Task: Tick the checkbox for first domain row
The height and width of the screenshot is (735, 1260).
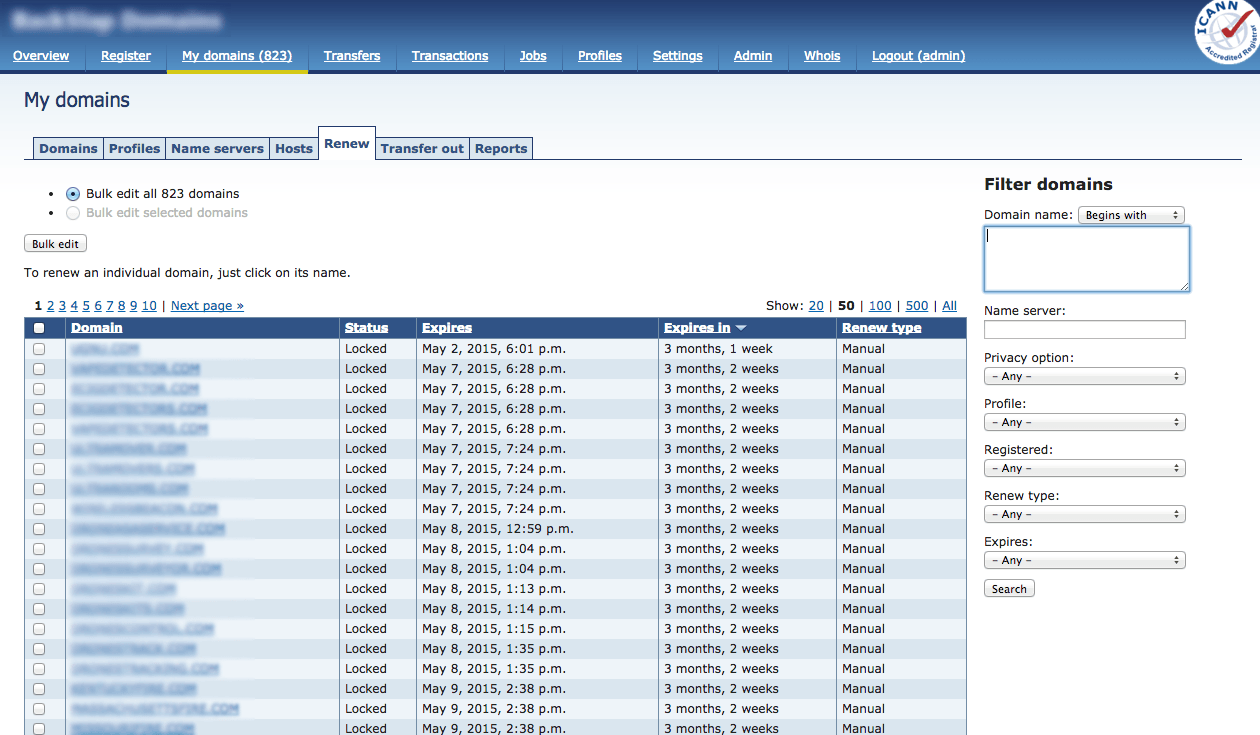Action: 39,349
